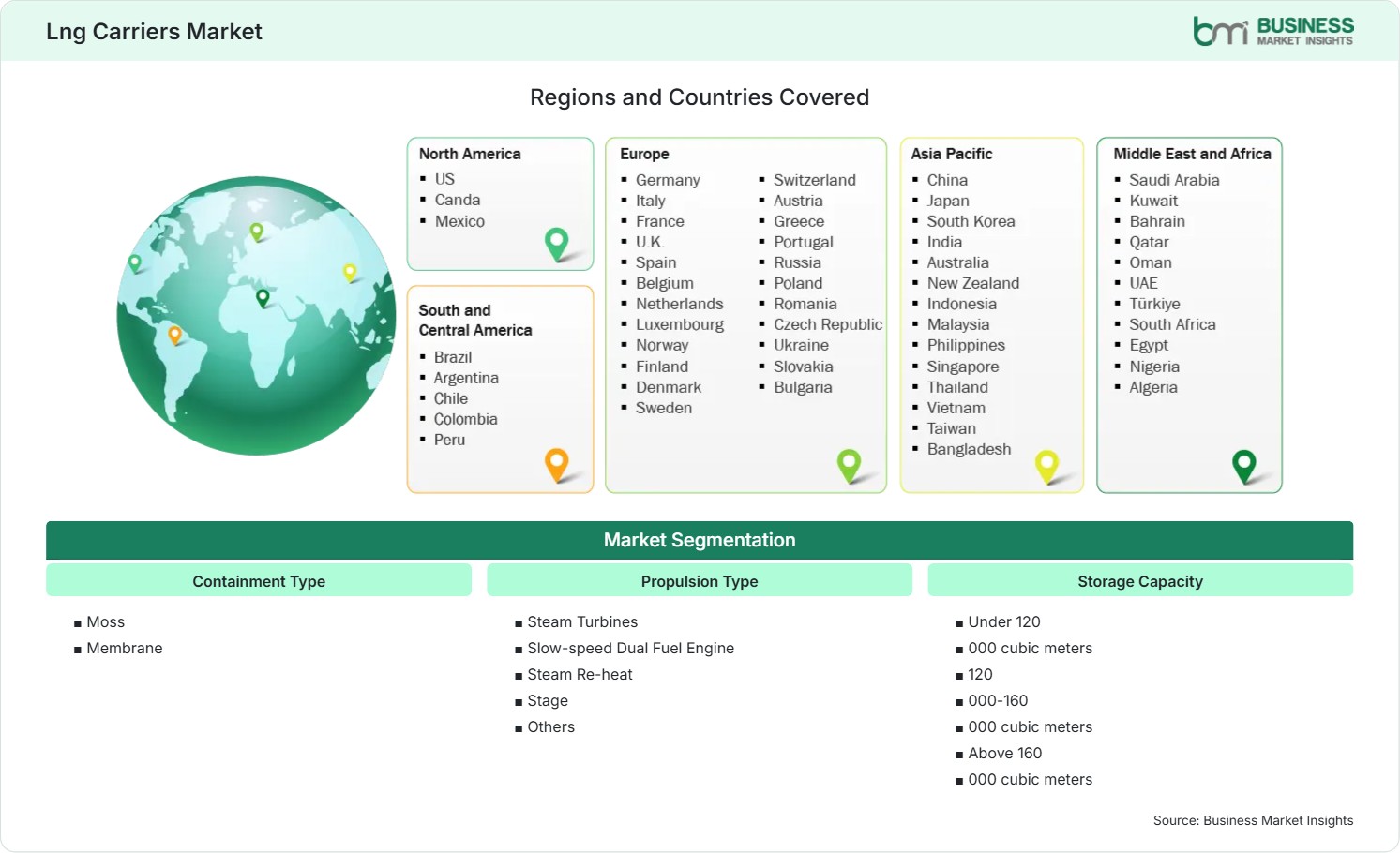
Task: Click the South and Central America heading
Action: click(x=475, y=320)
